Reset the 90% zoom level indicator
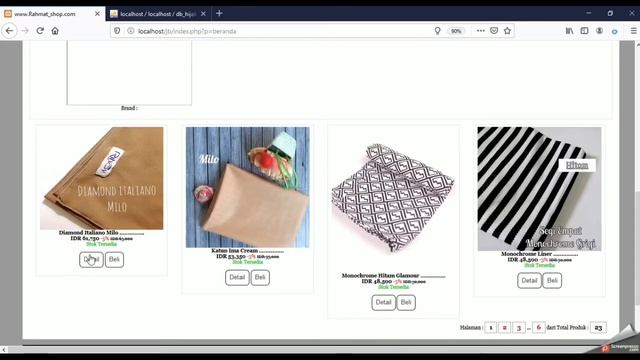This screenshot has height=360, width=640. [456, 31]
